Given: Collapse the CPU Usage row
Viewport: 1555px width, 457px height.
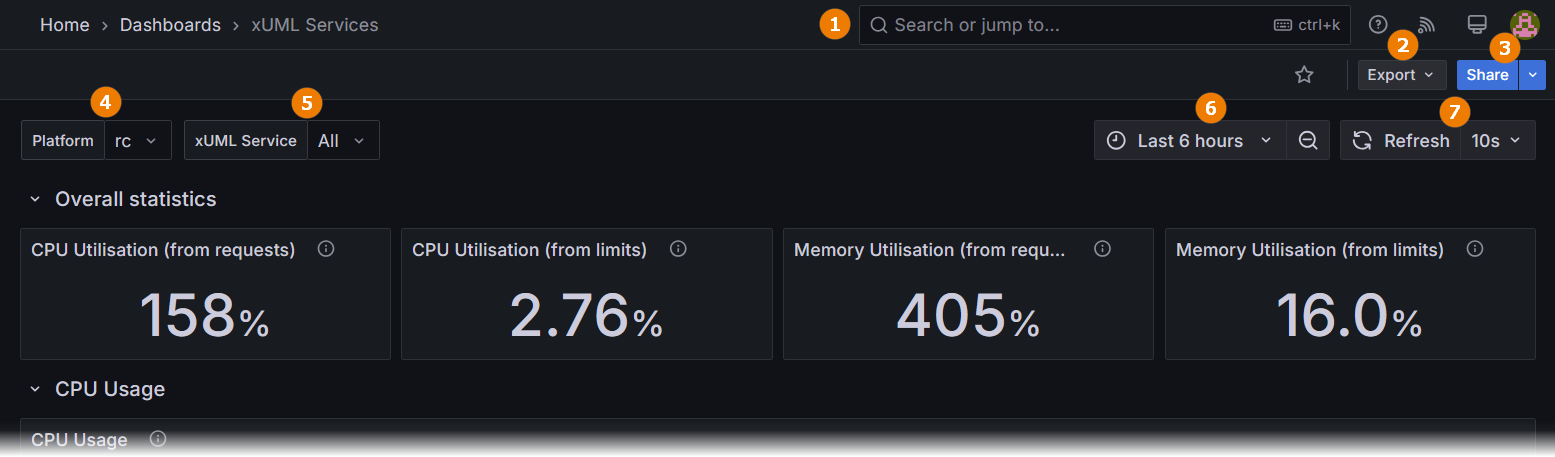Looking at the screenshot, I should pos(35,389).
